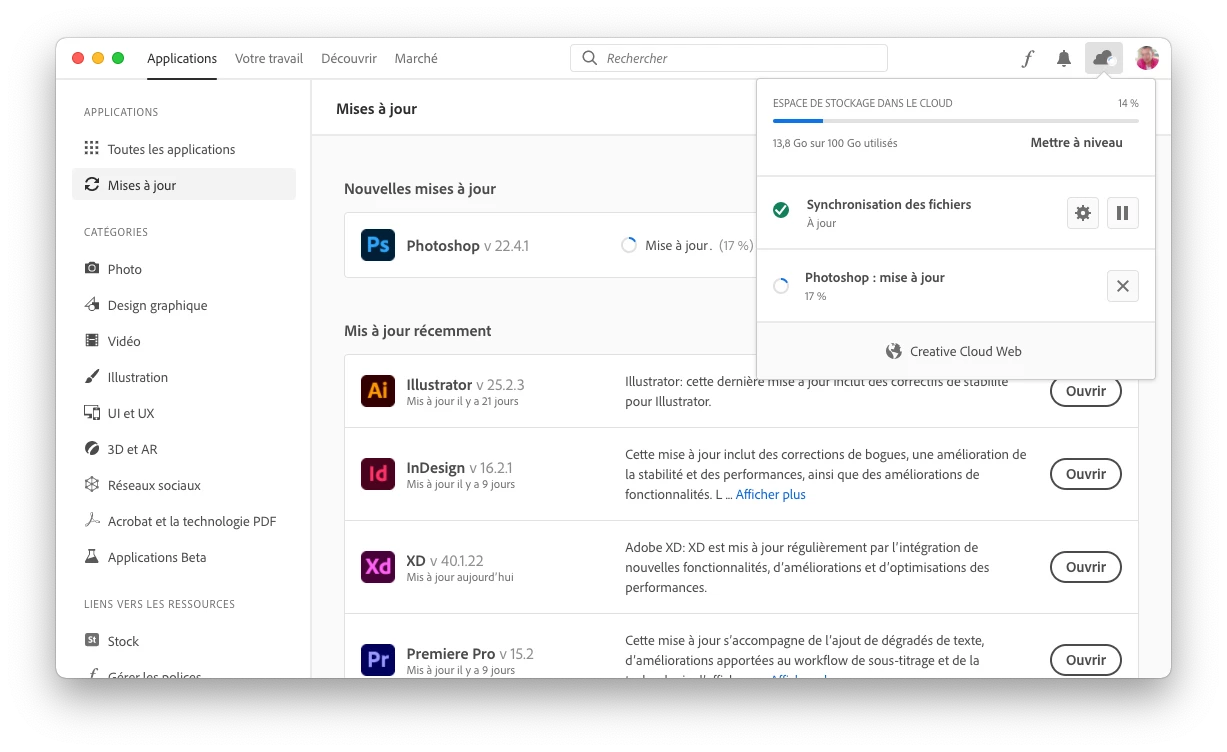Click Ouvrir button for Premiere Pro

(1085, 660)
